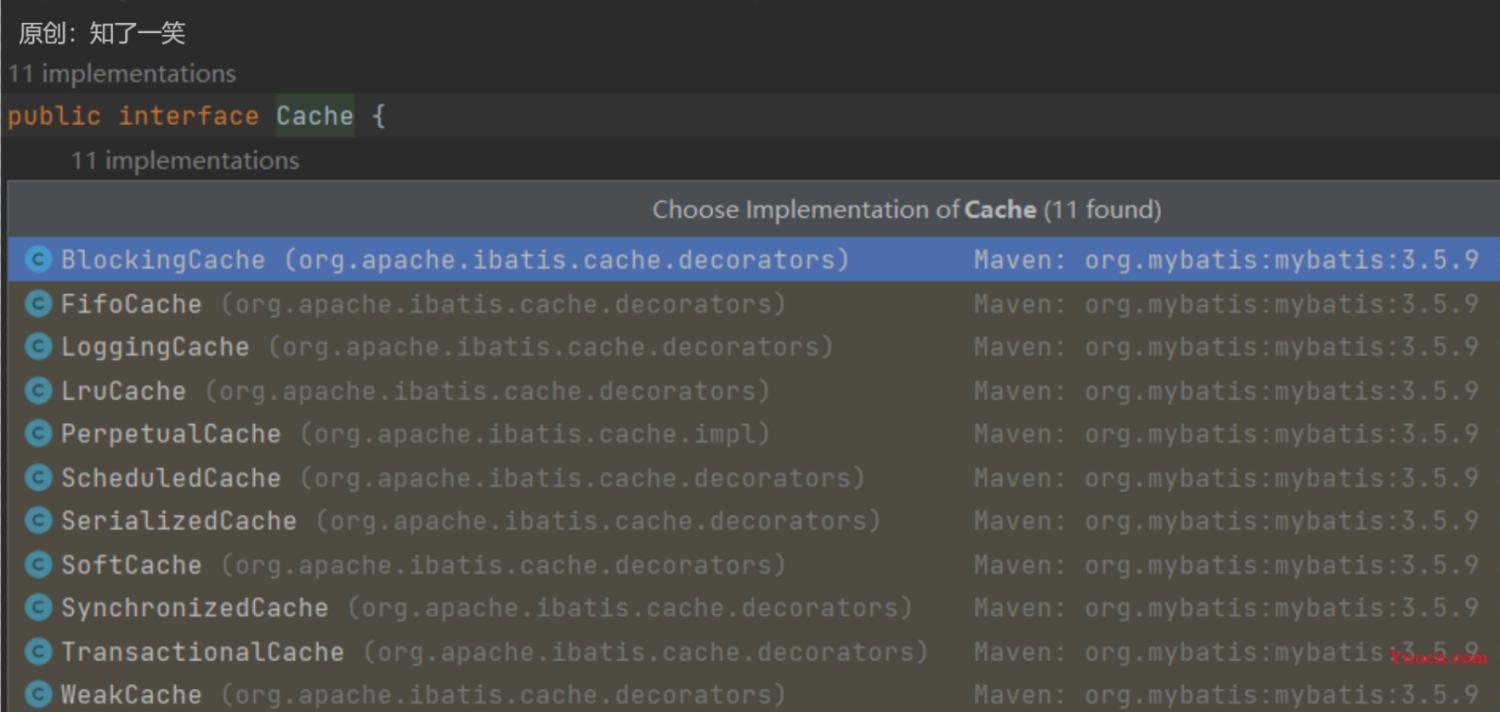Click the class icon beside LruCache
1500x712 pixels.
(38, 391)
